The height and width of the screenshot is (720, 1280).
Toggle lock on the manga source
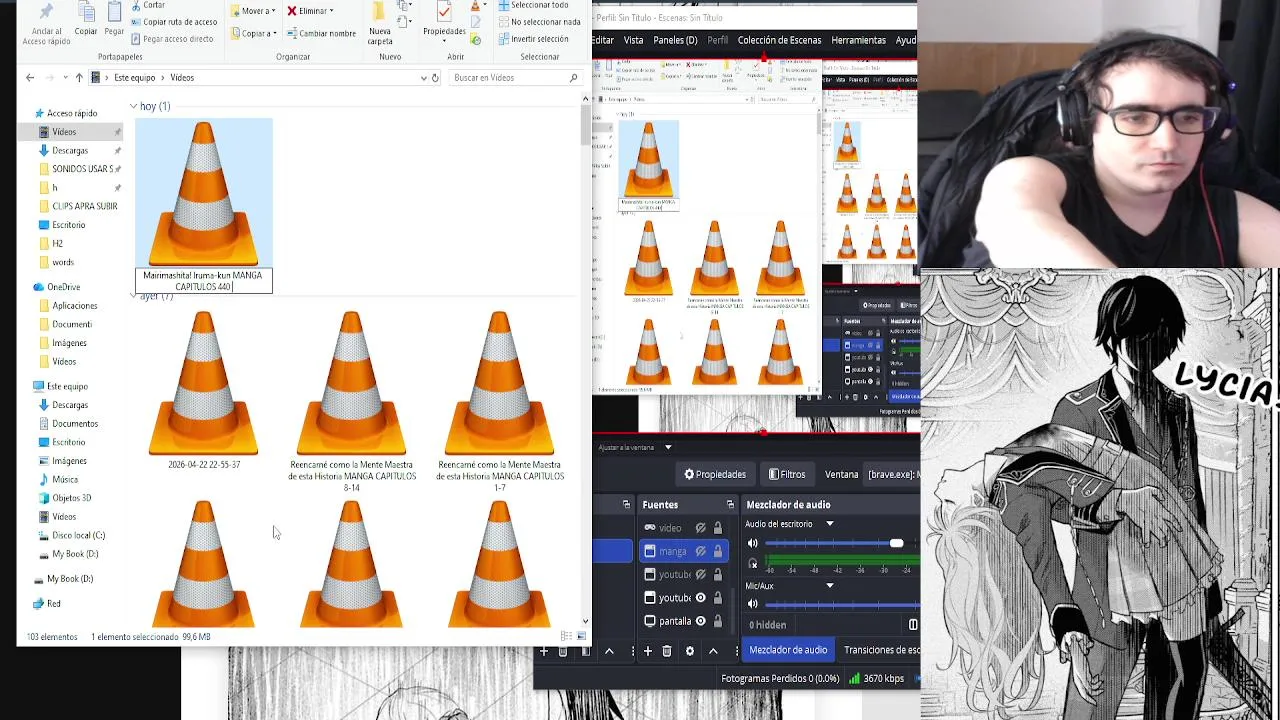pyautogui.click(x=717, y=551)
